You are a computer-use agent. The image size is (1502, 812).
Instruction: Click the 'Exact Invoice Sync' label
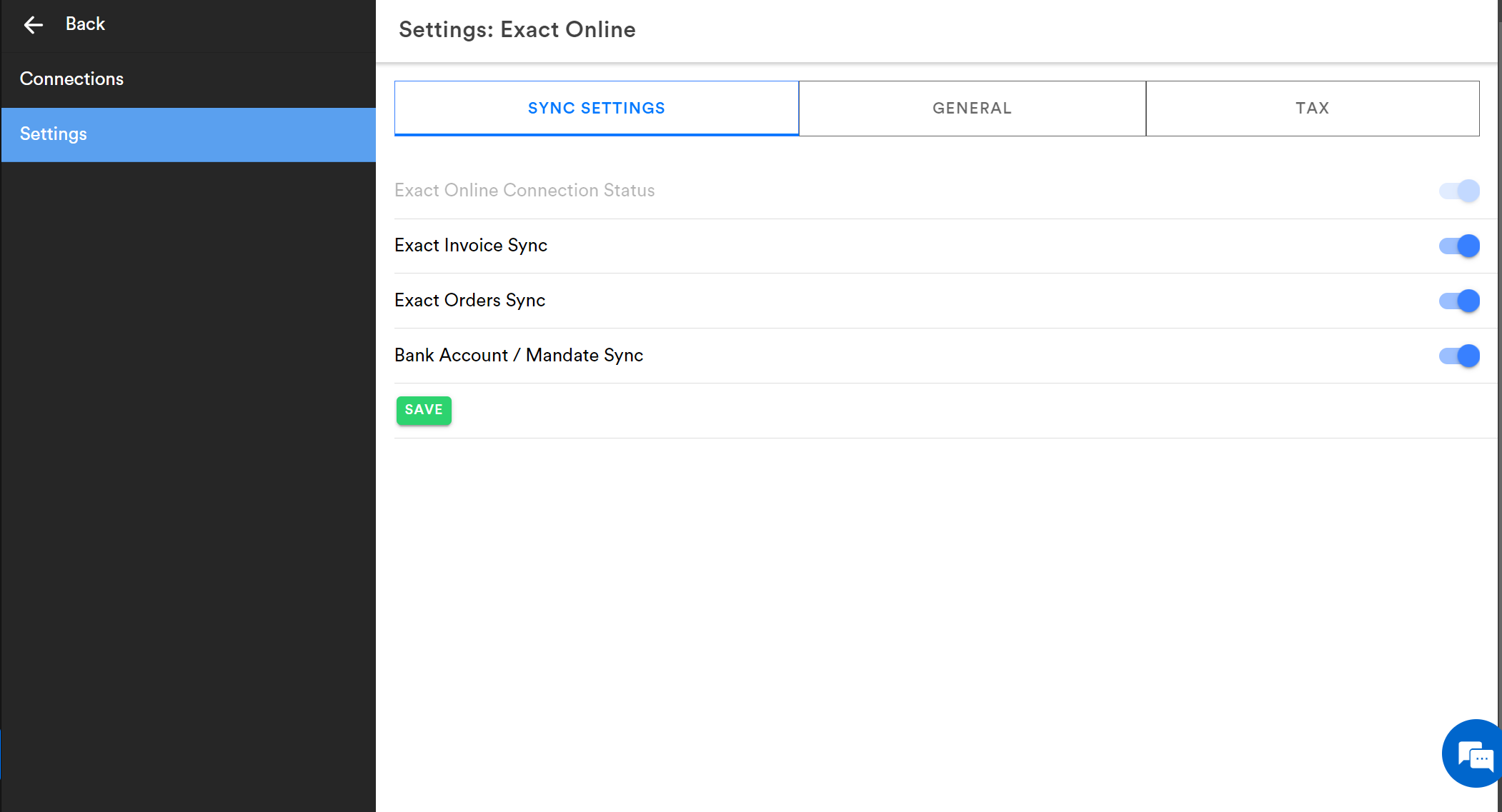click(x=471, y=246)
